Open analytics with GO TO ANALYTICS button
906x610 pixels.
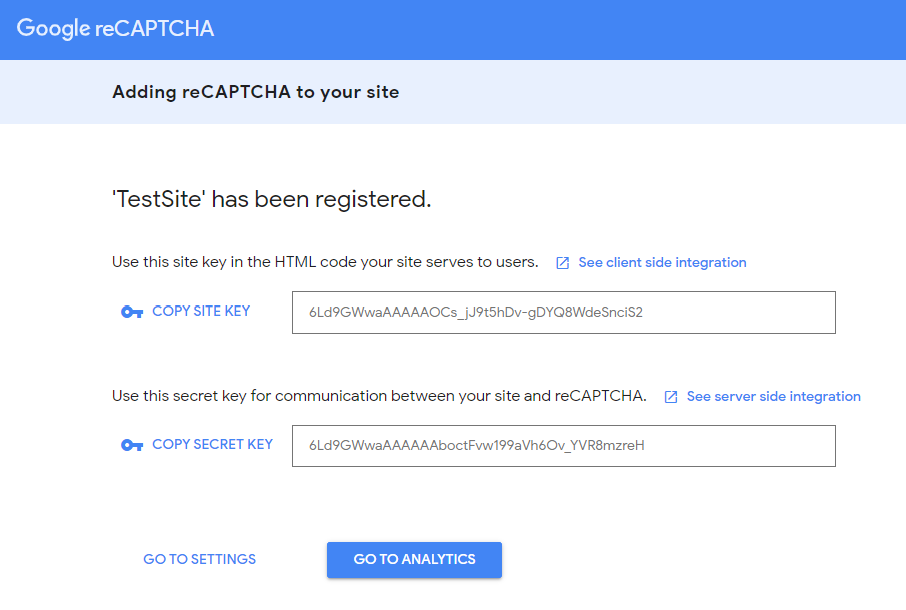point(414,560)
